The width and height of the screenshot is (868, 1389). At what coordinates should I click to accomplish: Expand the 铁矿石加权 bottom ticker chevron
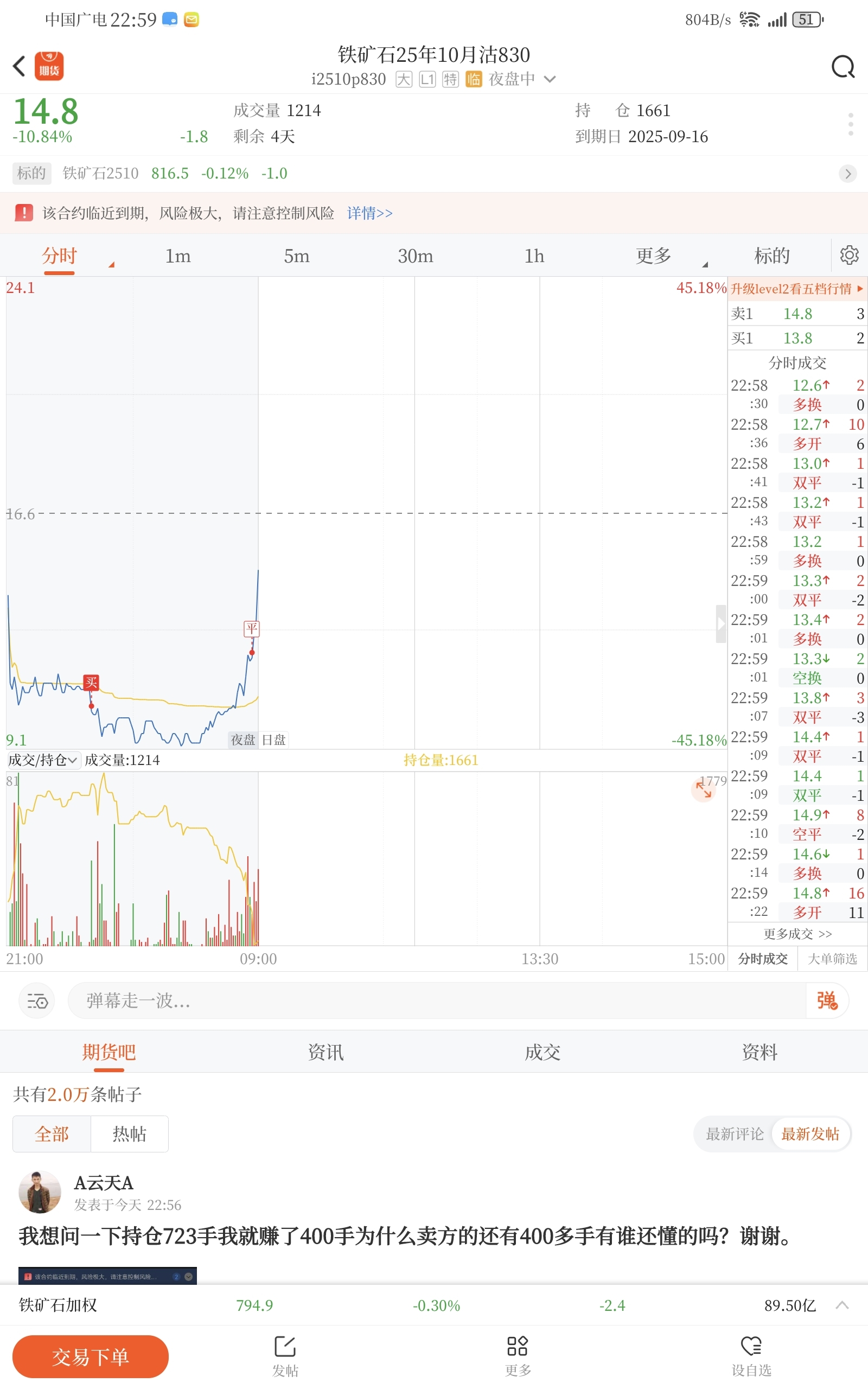click(842, 1304)
